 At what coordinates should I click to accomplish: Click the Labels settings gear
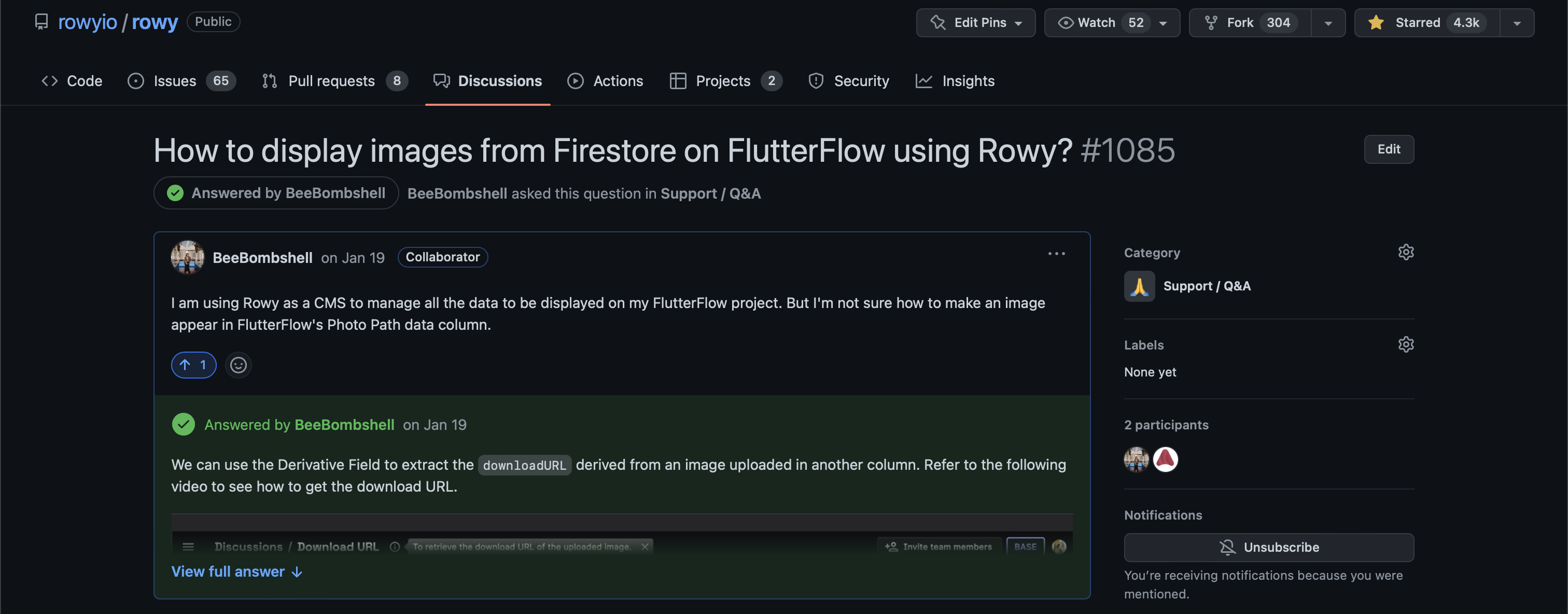(x=1406, y=345)
